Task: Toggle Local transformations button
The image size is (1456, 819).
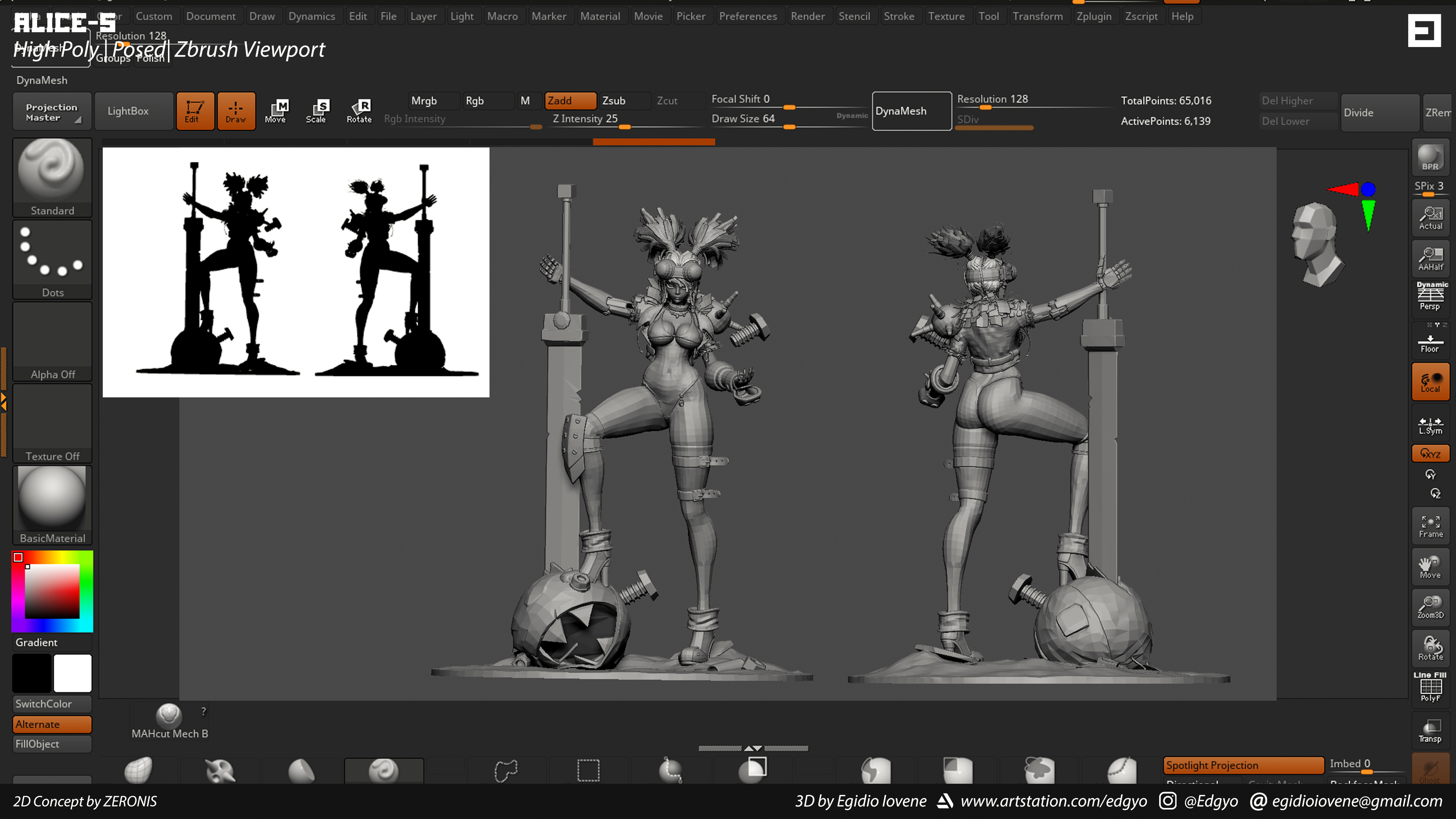Action: tap(1430, 381)
